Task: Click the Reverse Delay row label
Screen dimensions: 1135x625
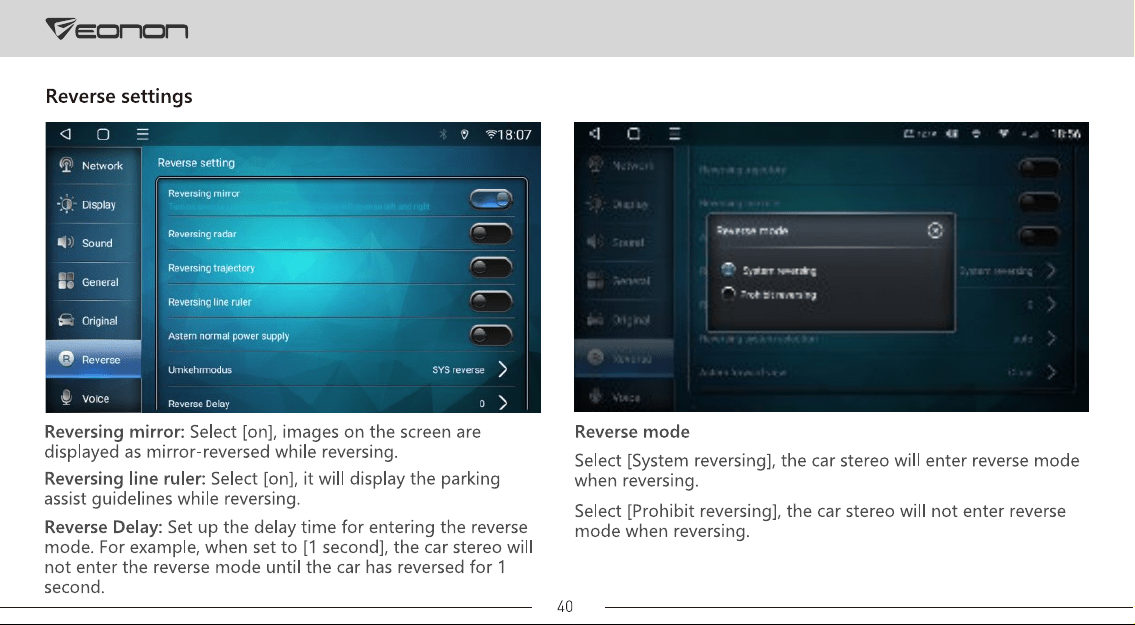Action: pyautogui.click(x=198, y=403)
